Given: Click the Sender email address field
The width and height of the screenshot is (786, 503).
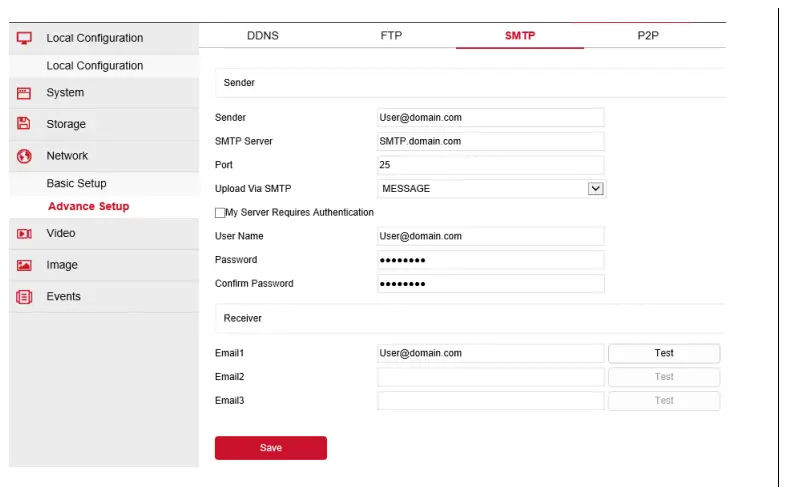Looking at the screenshot, I should 490,117.
